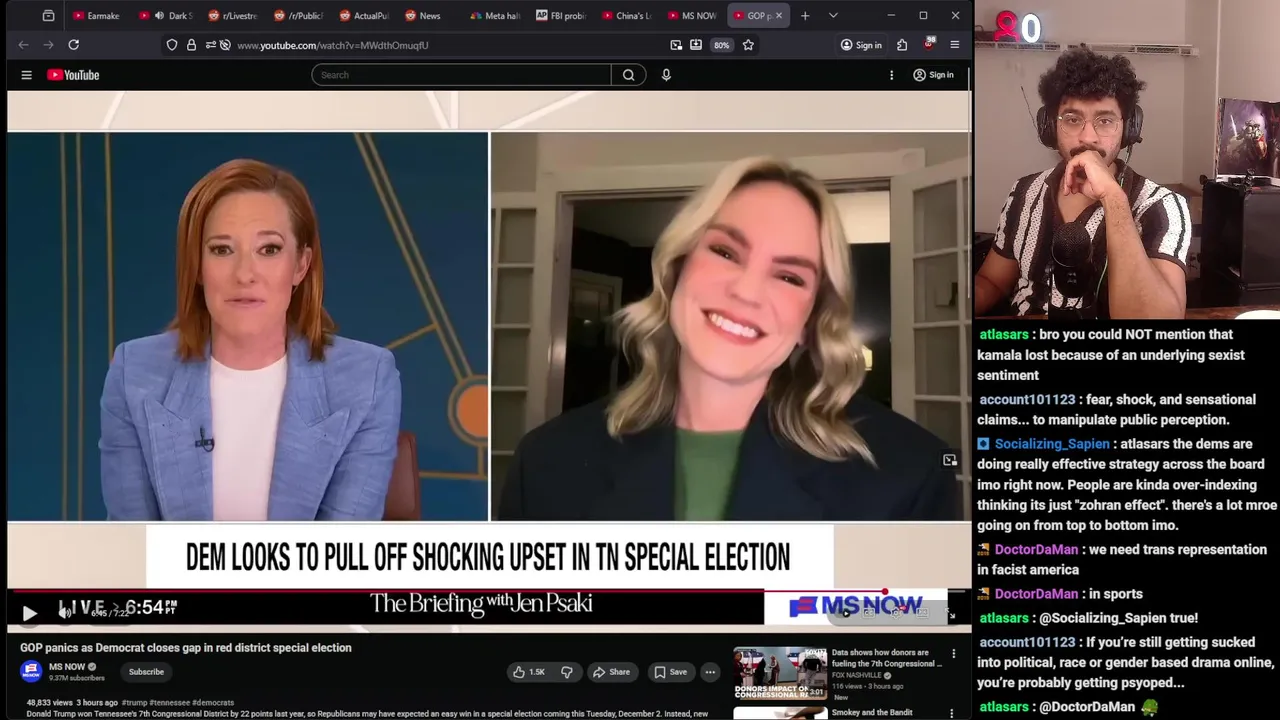Click the username Socializing_Sapien in chat
1280x720 pixels.
coord(1052,444)
